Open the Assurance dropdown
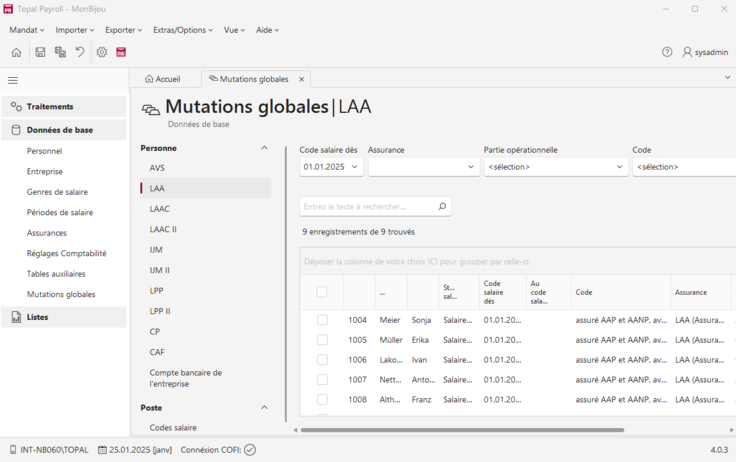The image size is (736, 462). coord(424,167)
